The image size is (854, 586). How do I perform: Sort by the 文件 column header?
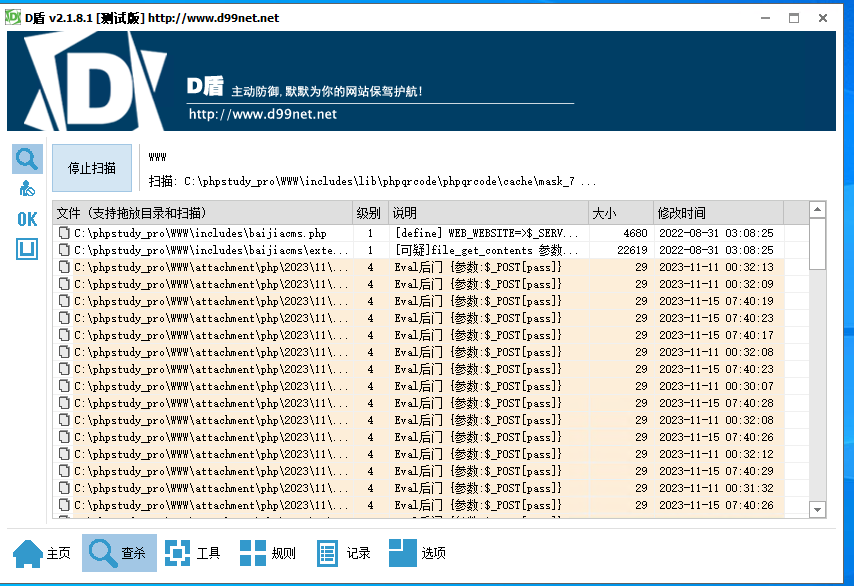[203, 213]
